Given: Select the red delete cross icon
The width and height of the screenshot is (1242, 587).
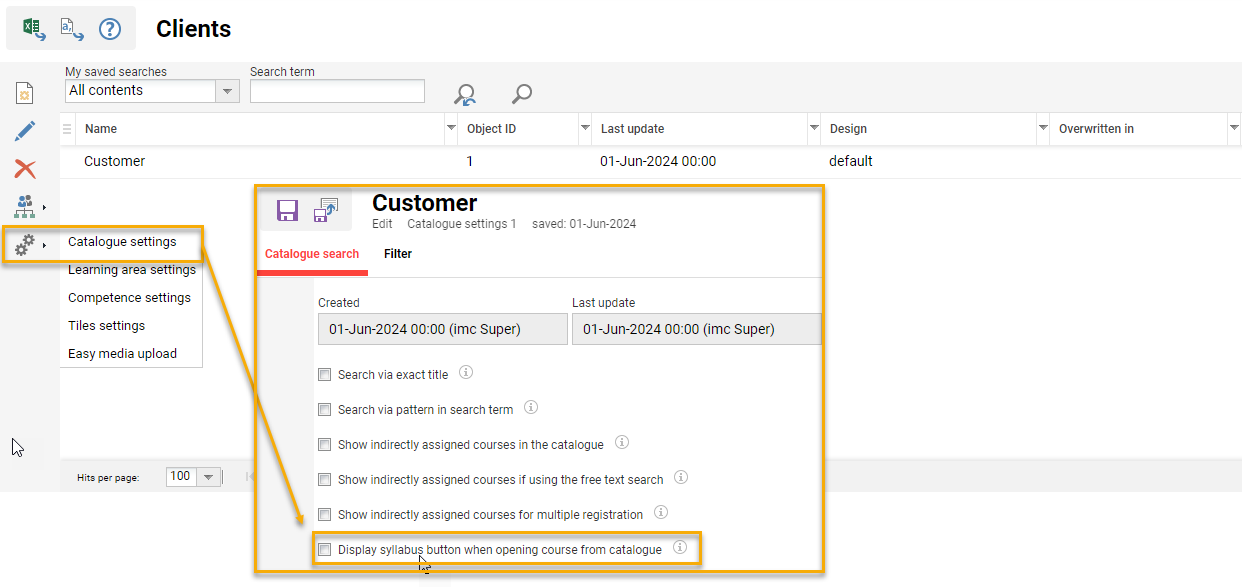Looking at the screenshot, I should click(25, 168).
